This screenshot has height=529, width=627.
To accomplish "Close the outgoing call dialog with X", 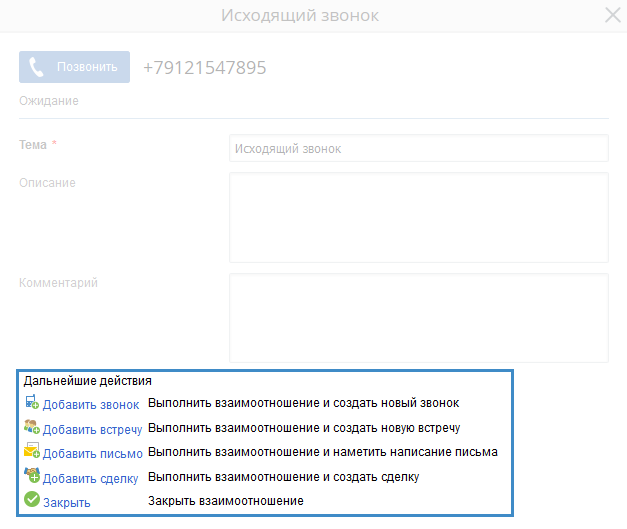I will click(612, 15).
